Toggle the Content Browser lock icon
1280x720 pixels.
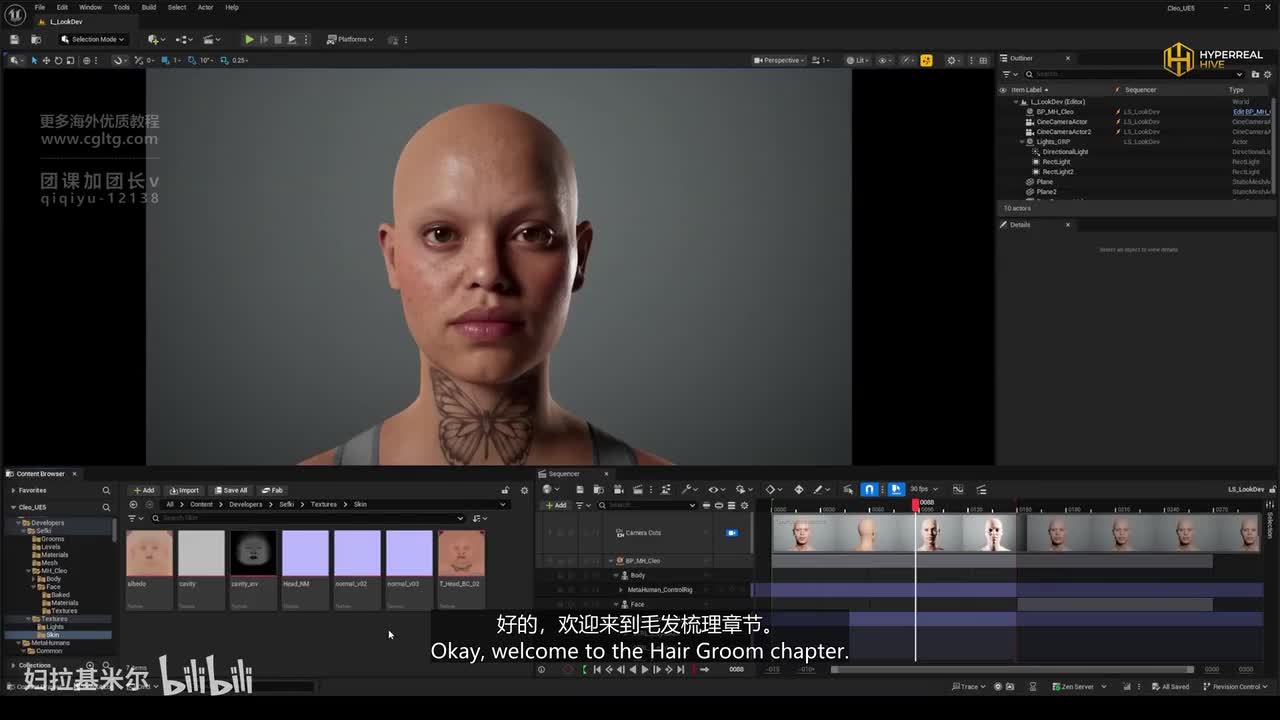point(505,490)
